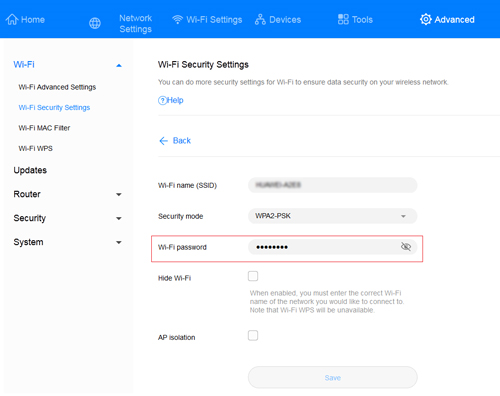
Task: Click the Advanced gear icon
Action: [x=426, y=19]
